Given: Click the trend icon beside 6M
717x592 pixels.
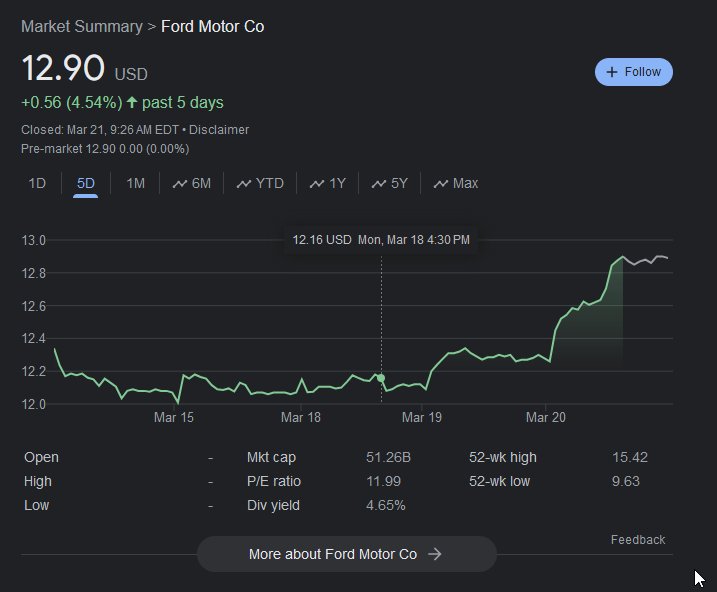Looking at the screenshot, I should pos(180,184).
